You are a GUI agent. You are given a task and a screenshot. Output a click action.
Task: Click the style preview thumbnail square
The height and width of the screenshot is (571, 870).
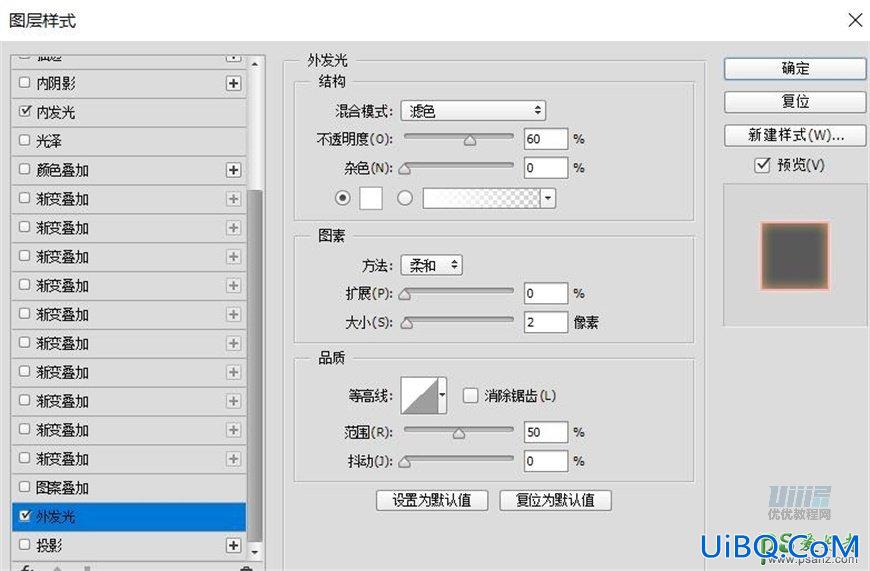[x=795, y=256]
